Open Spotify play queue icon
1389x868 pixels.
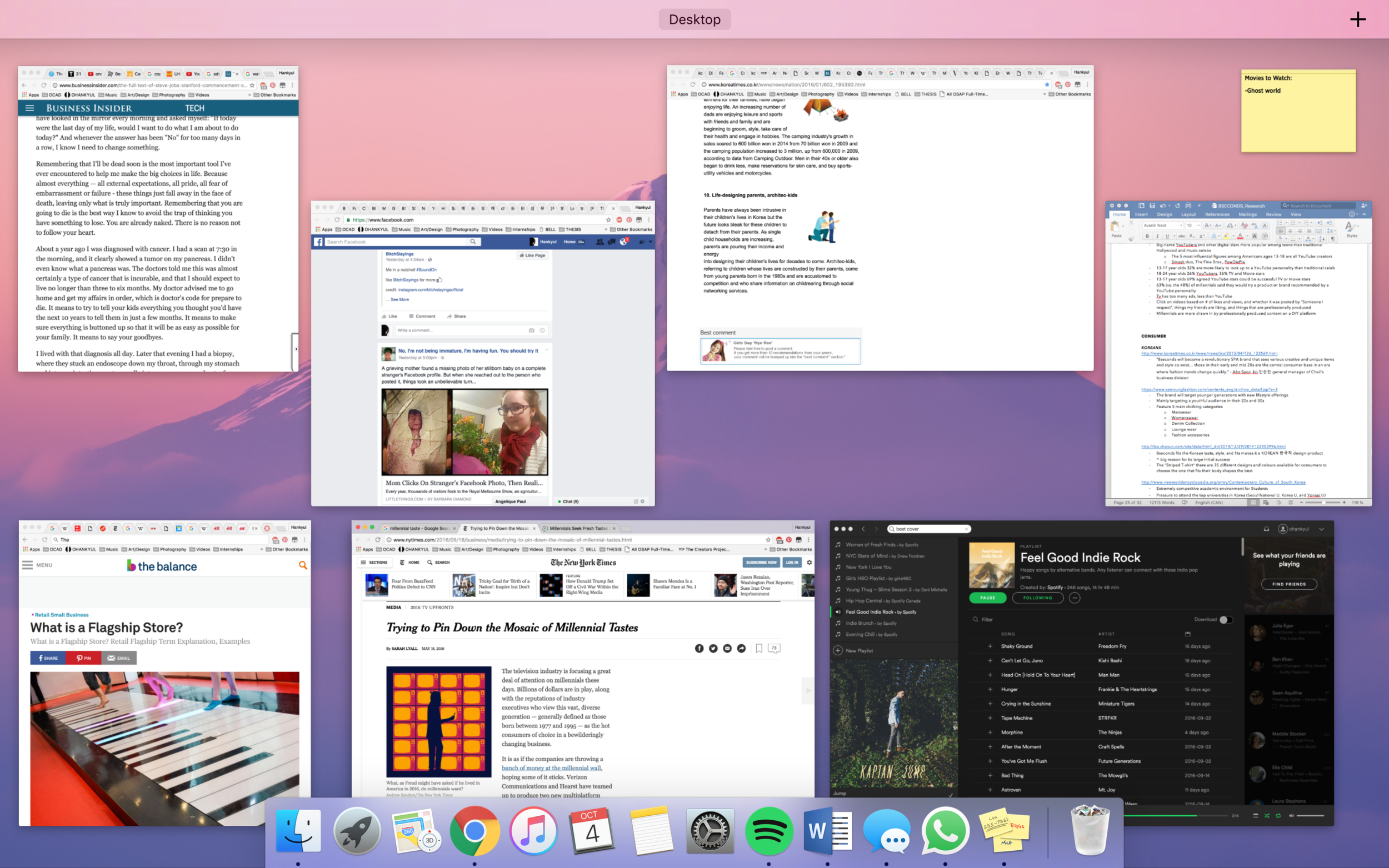pyautogui.click(x=1255, y=816)
